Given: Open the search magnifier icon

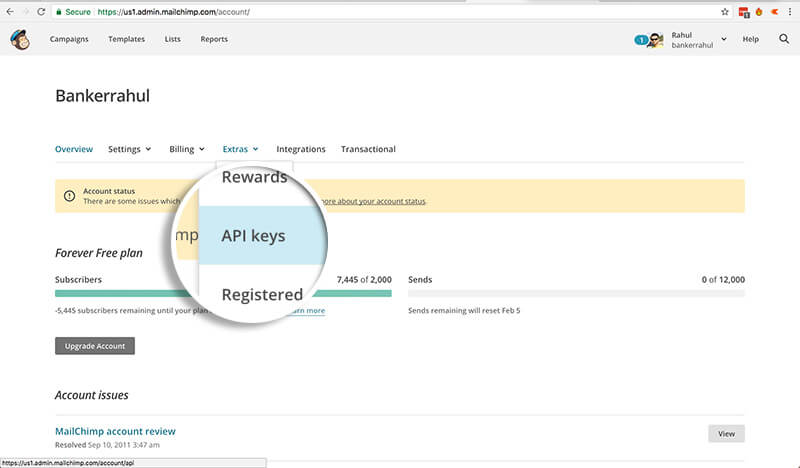Looking at the screenshot, I should 784,39.
